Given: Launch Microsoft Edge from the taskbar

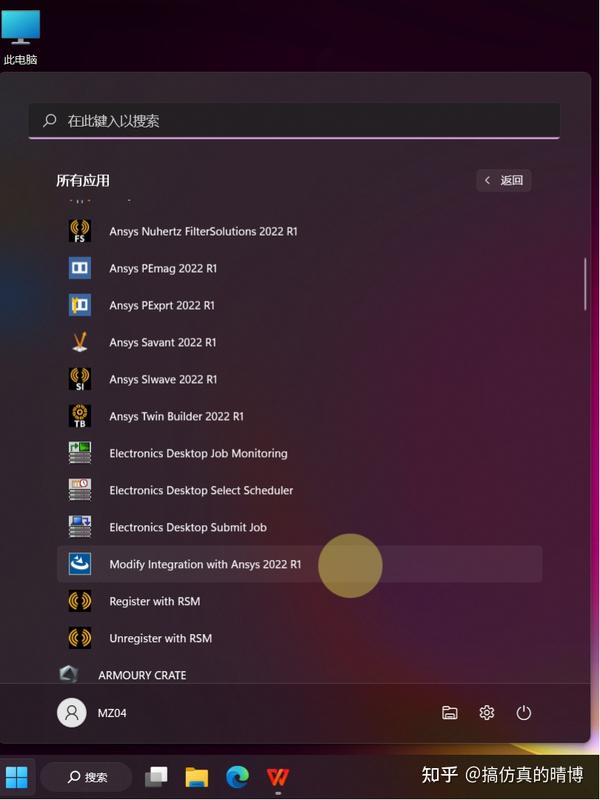Looking at the screenshot, I should [x=237, y=777].
